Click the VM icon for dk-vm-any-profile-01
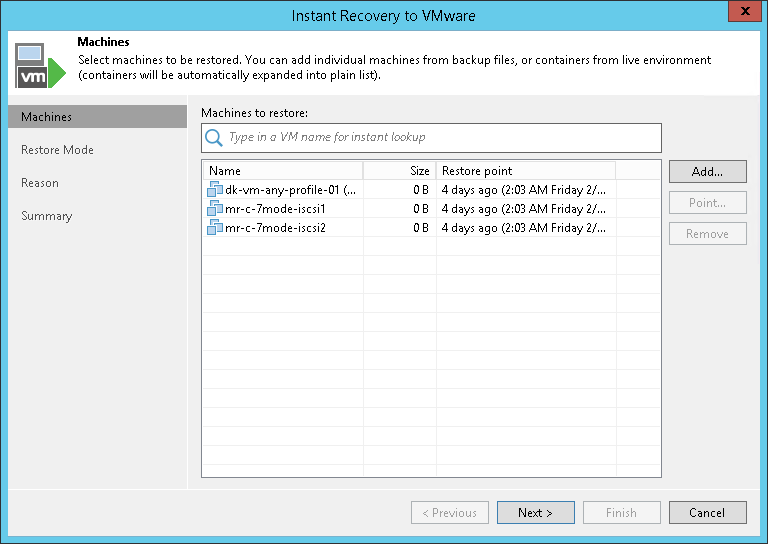 (215, 190)
